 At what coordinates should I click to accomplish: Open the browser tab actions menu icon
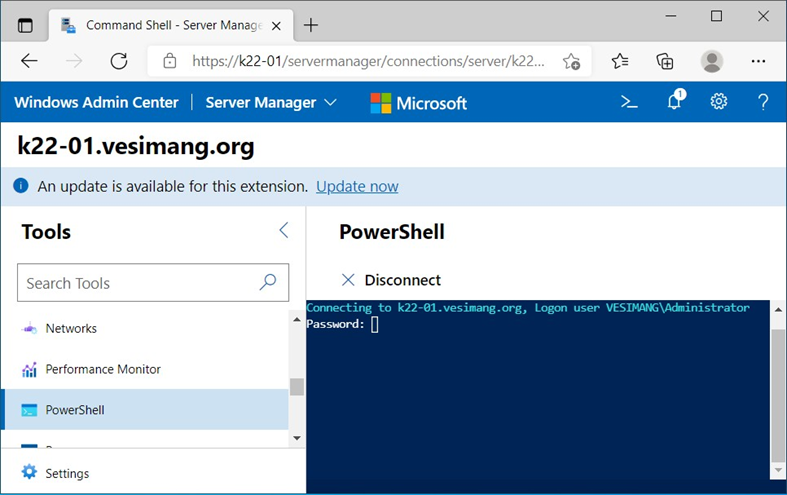tap(25, 25)
